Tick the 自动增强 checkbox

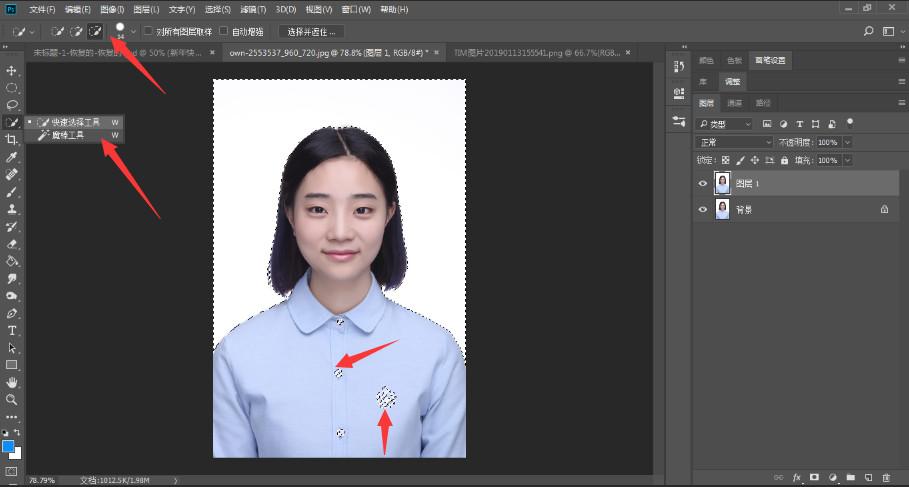223,32
